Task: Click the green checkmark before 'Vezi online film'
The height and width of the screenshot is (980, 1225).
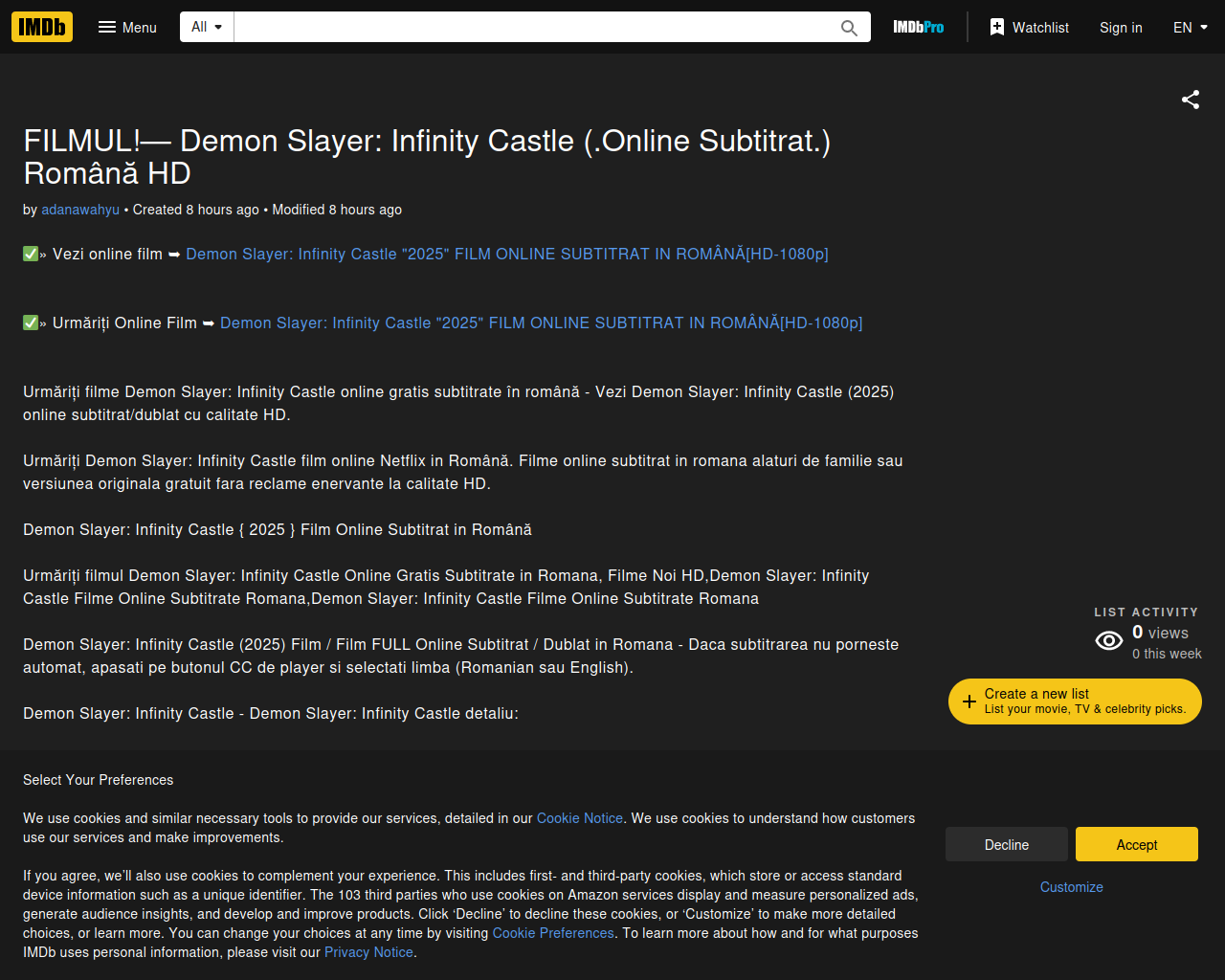Action: point(31,254)
